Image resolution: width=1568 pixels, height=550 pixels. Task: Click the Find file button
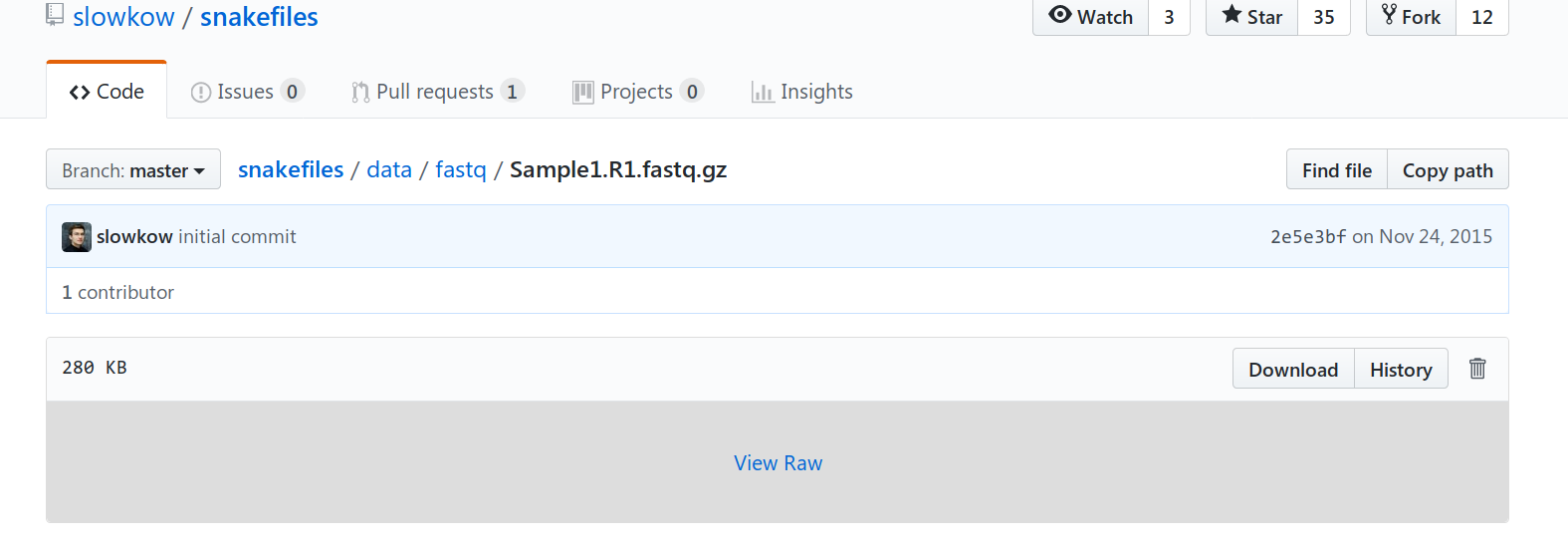pyautogui.click(x=1337, y=170)
